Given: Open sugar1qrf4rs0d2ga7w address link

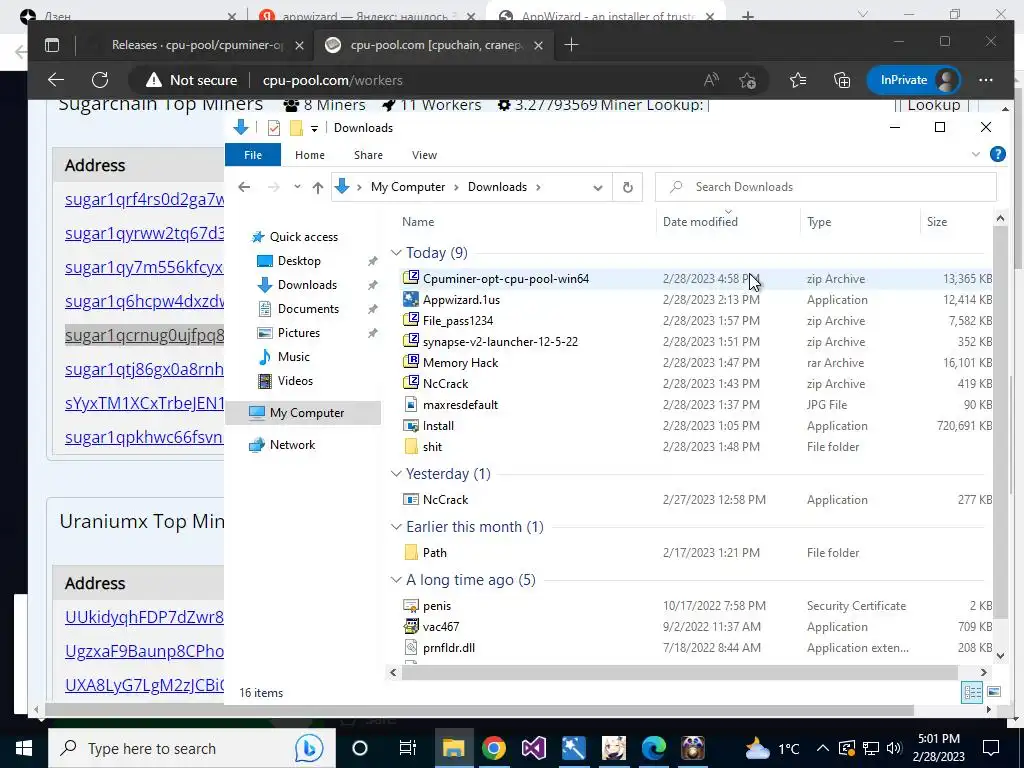Looking at the screenshot, I should tap(144, 199).
